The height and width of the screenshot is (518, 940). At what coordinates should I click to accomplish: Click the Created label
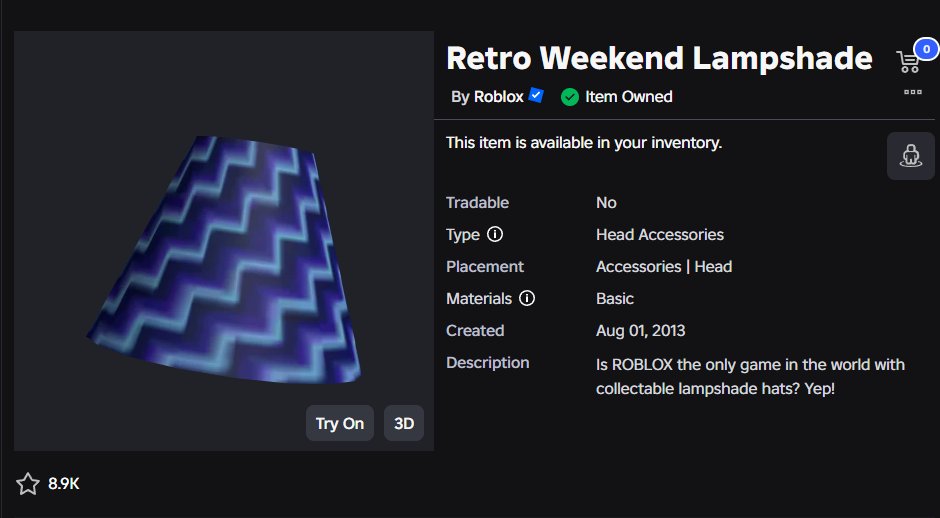tap(475, 330)
